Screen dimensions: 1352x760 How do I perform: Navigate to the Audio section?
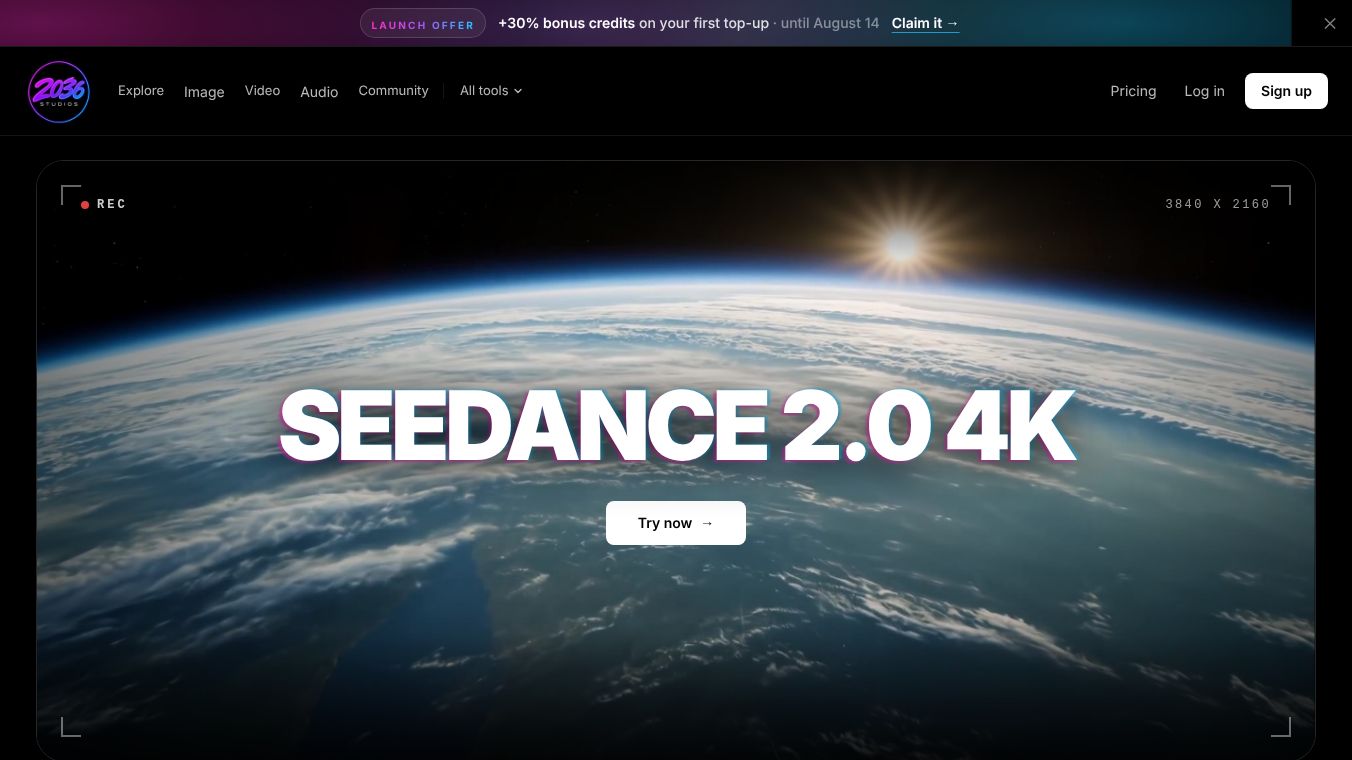pos(319,91)
